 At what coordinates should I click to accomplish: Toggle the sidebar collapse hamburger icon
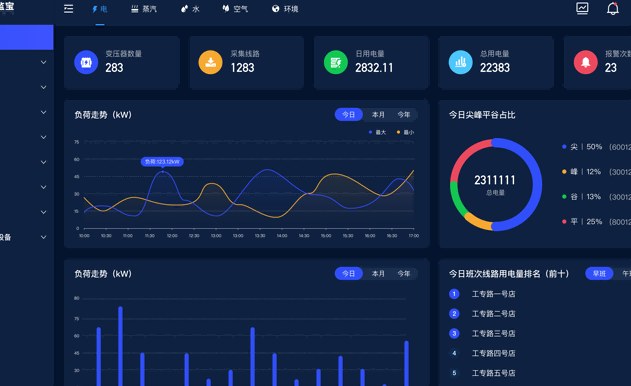point(68,9)
